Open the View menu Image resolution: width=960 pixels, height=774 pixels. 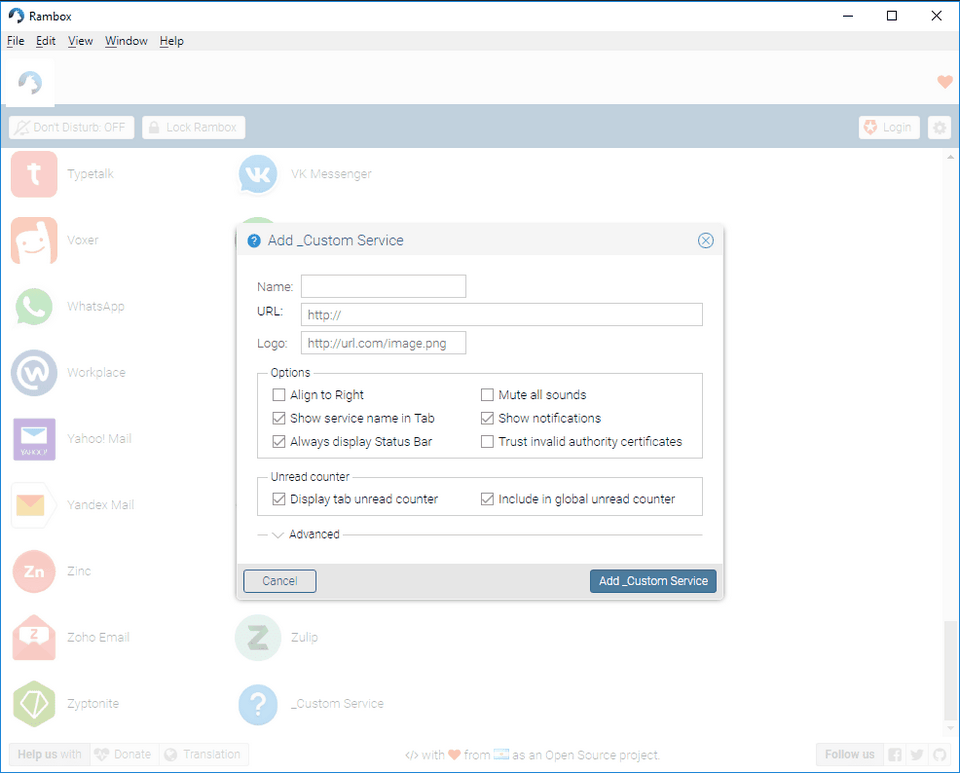coord(80,41)
